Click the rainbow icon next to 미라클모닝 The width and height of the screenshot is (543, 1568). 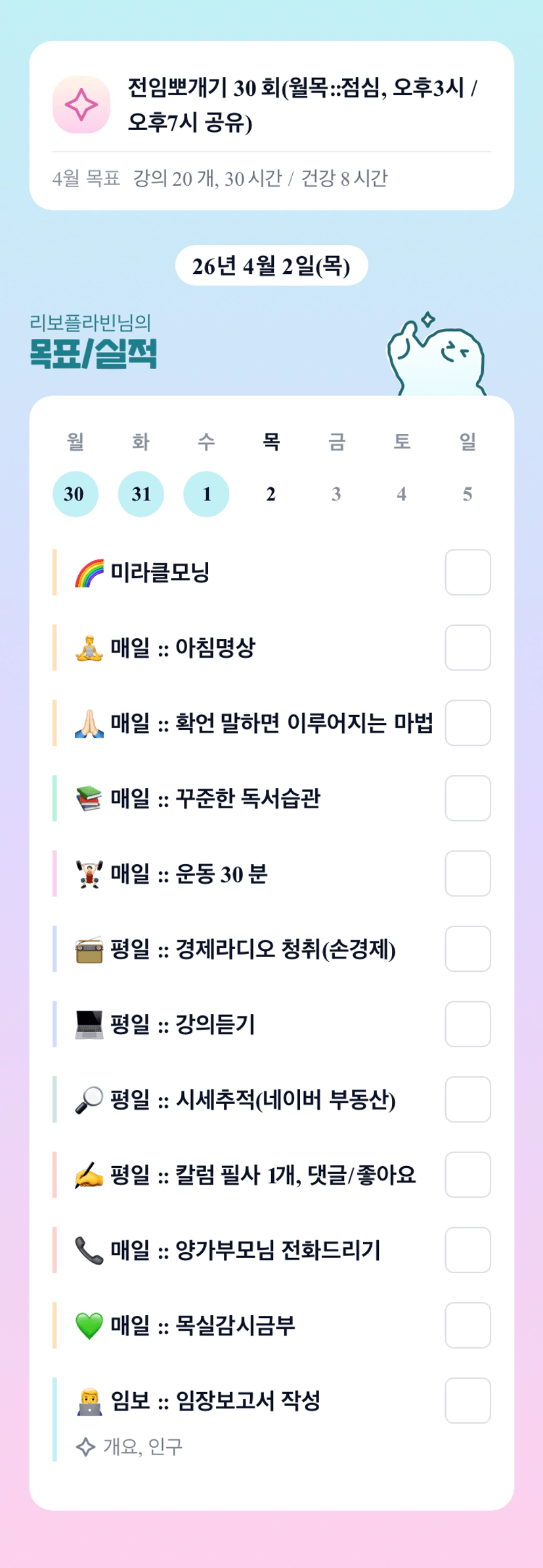[x=89, y=573]
